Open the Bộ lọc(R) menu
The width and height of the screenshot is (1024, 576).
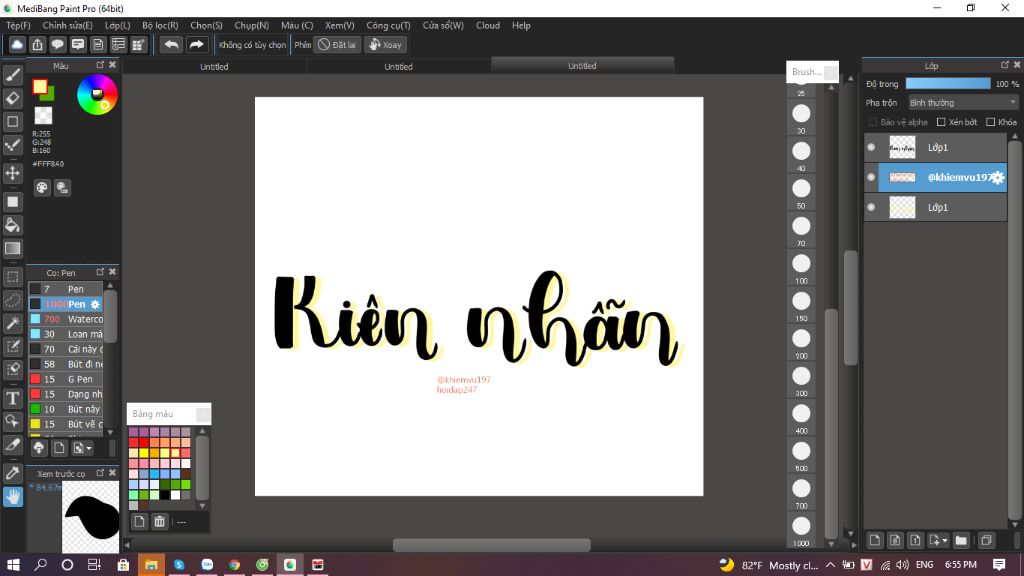[x=160, y=25]
